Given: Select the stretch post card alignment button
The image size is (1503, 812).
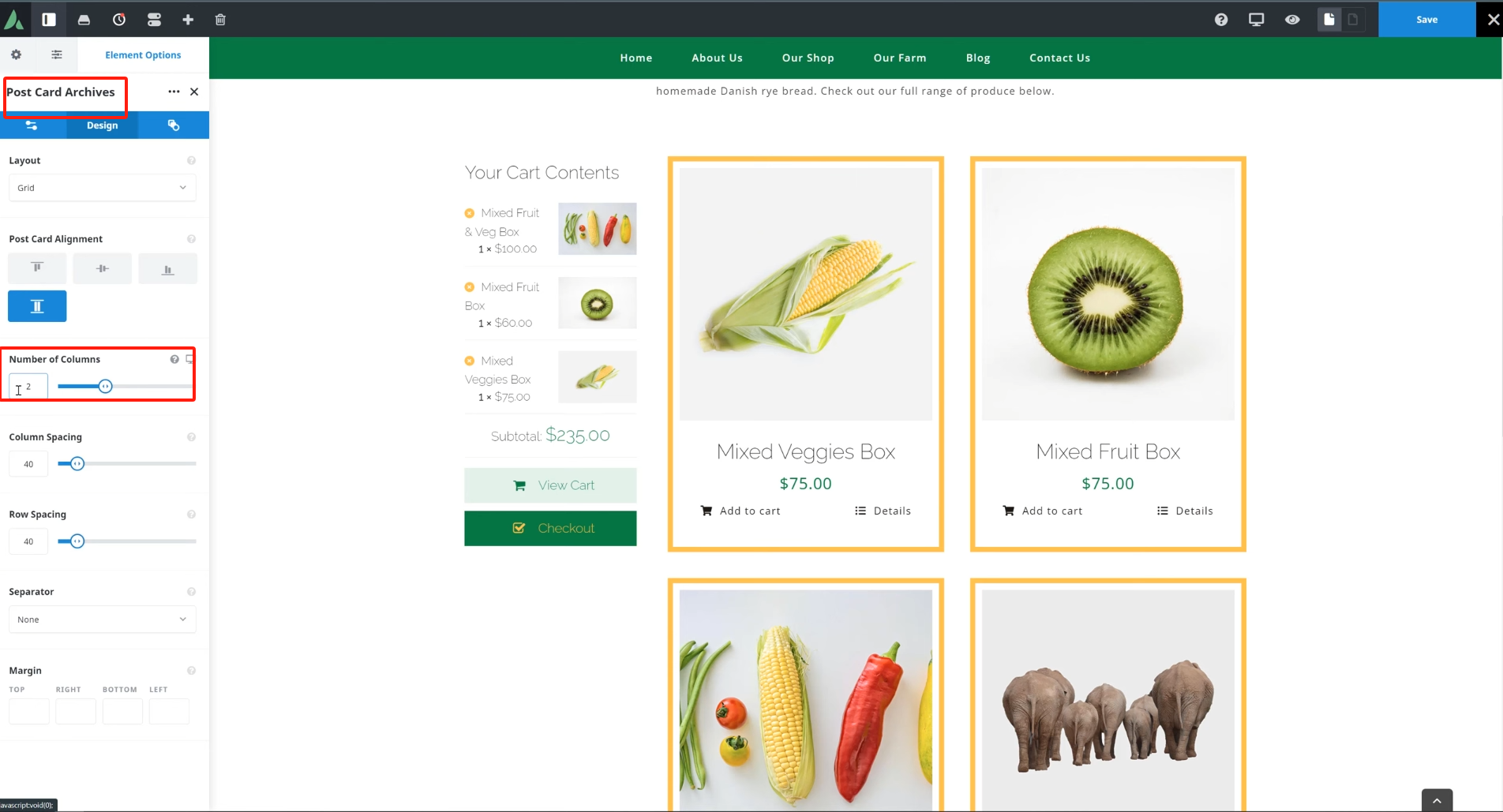Looking at the screenshot, I should pos(37,306).
